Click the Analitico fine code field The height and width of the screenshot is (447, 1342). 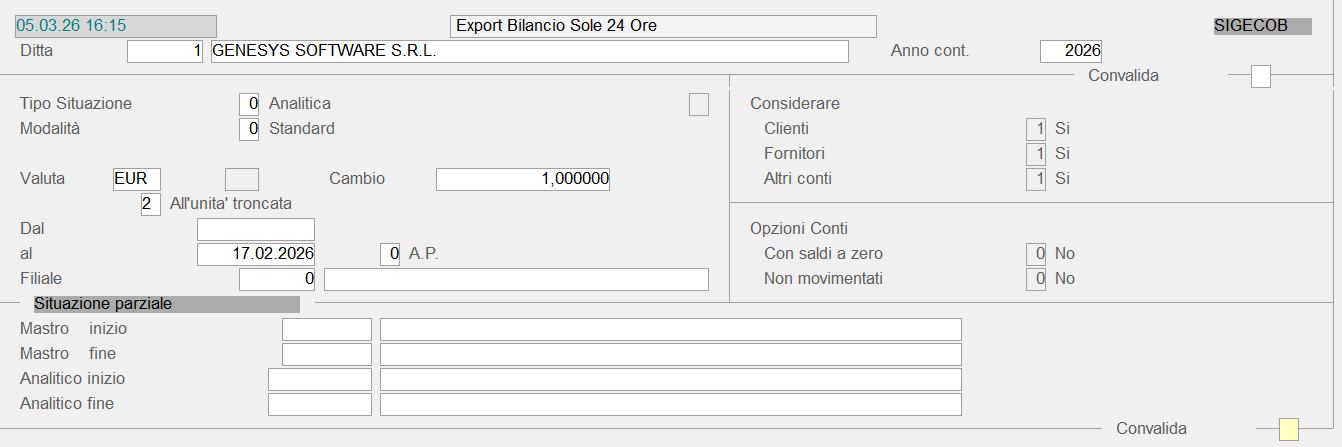[x=319, y=404]
